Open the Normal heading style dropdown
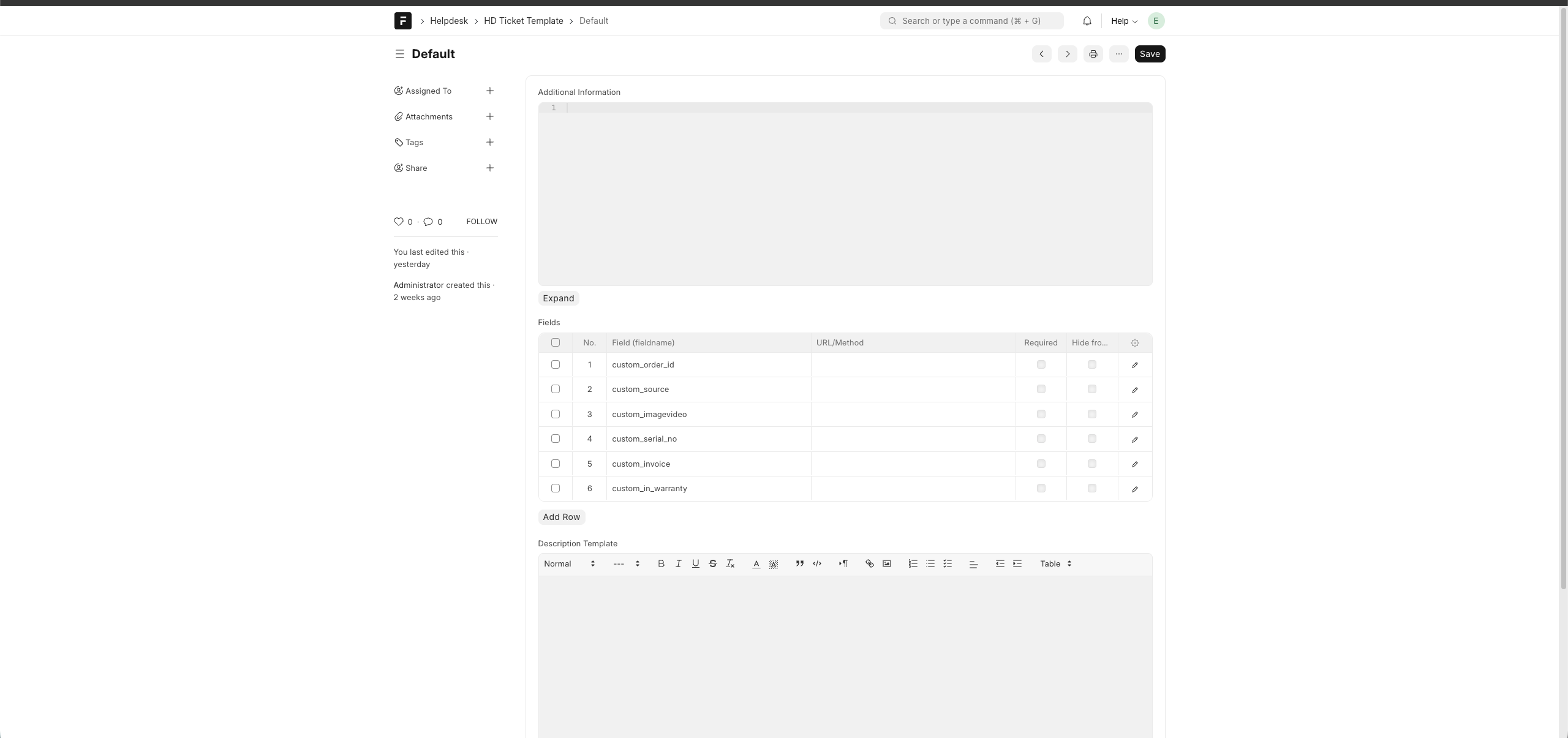The width and height of the screenshot is (1568, 738). (x=569, y=563)
